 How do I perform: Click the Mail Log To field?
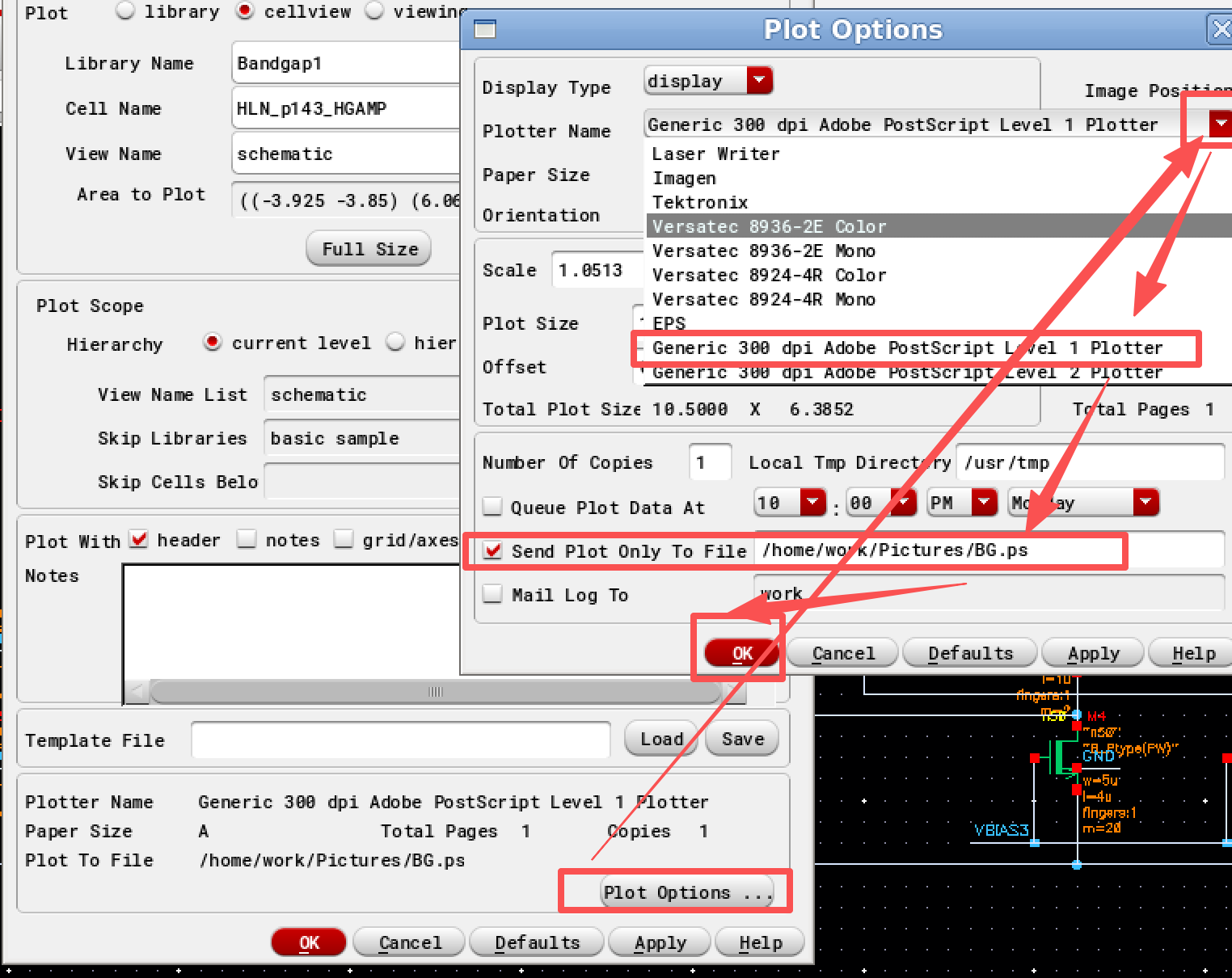click(x=989, y=594)
